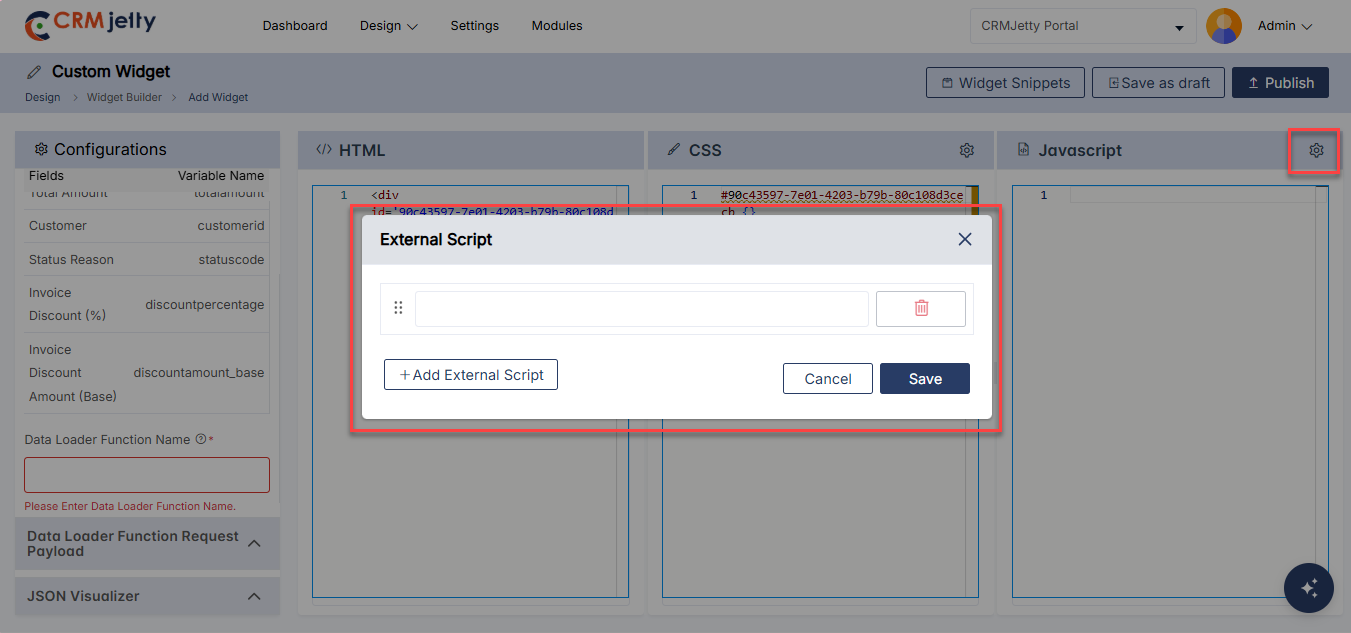Click the external script URL input field
This screenshot has height=633, width=1351.
pos(641,309)
